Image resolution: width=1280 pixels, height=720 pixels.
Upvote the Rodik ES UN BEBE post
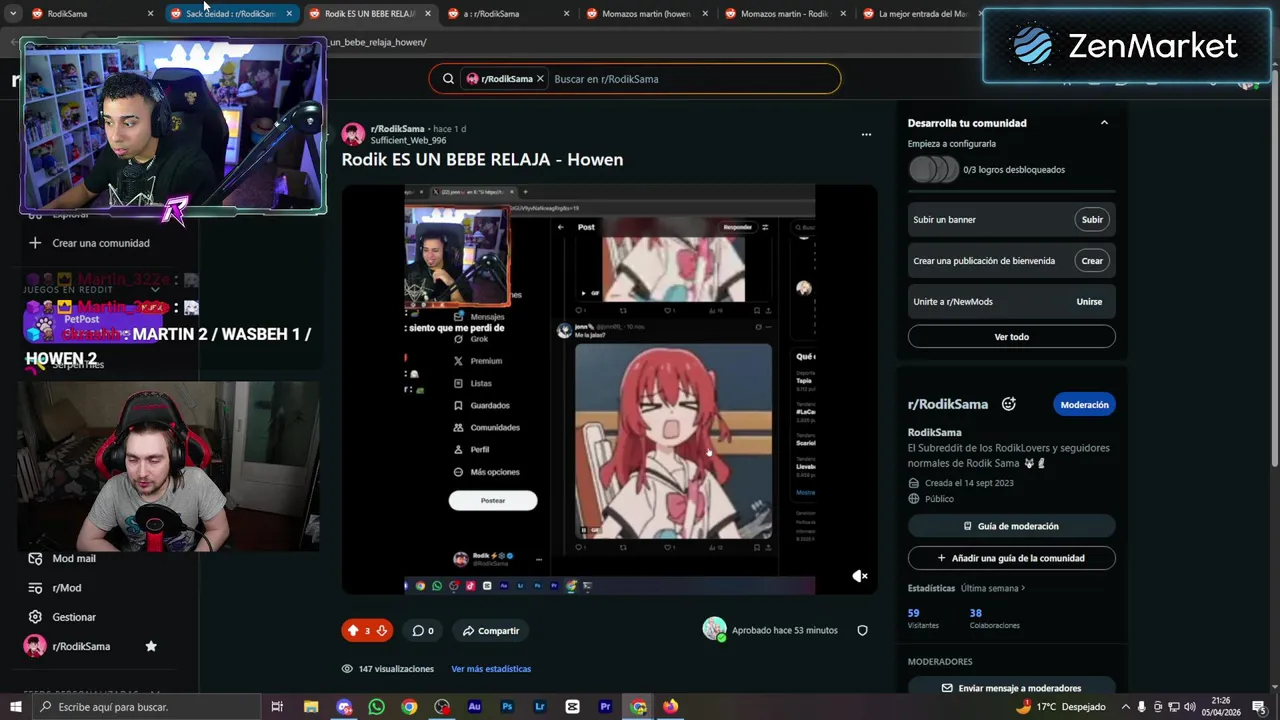coord(353,630)
